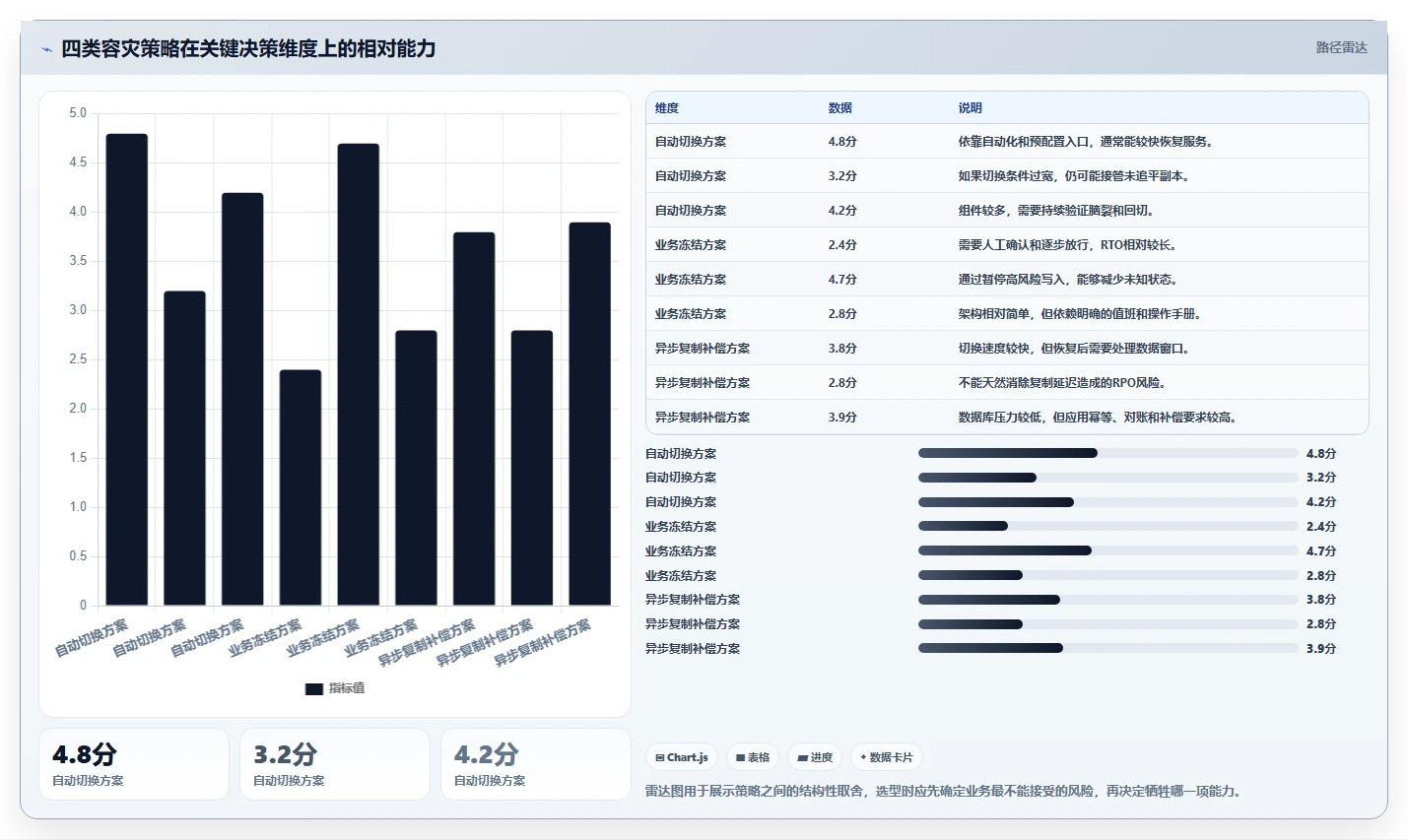Image resolution: width=1408 pixels, height=840 pixels.
Task: Click the title 四类容灾策略在关键决策维度上的相对能力
Action: coord(248,48)
